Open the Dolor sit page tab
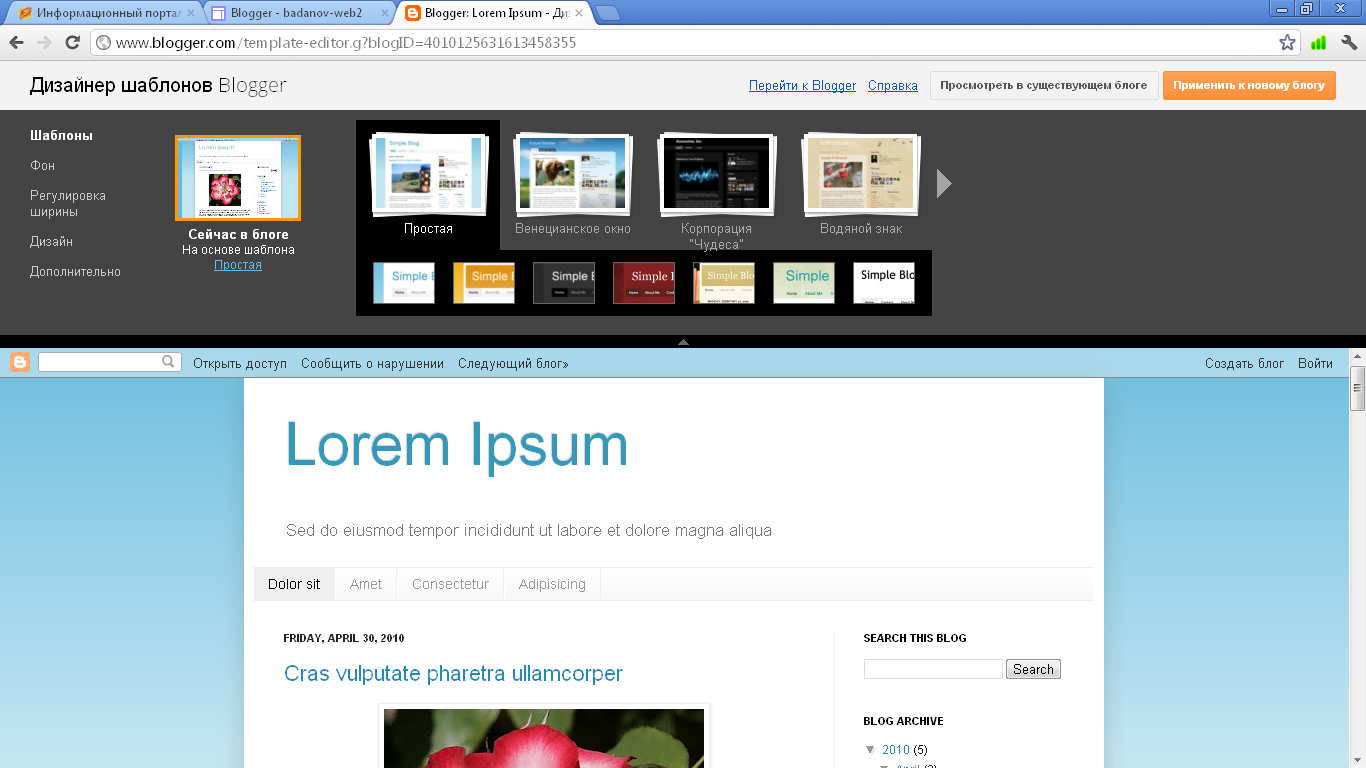Screen dimensions: 1366x768 (x=294, y=584)
